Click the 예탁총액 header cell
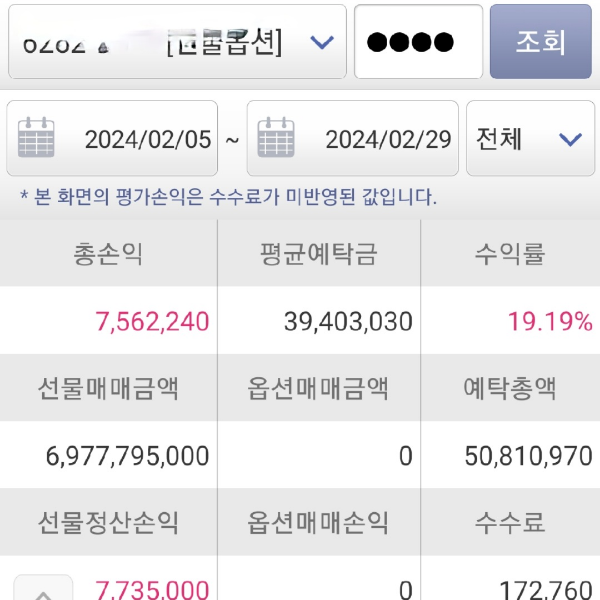 [510, 388]
